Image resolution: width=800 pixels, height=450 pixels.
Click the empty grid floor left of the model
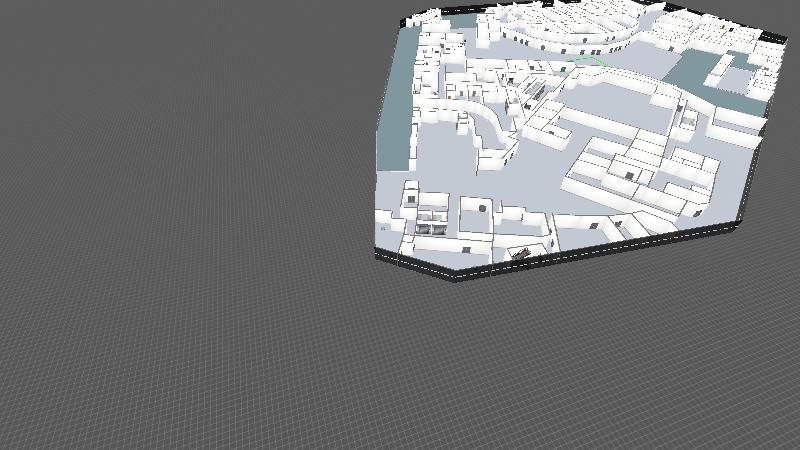[x=180, y=200]
